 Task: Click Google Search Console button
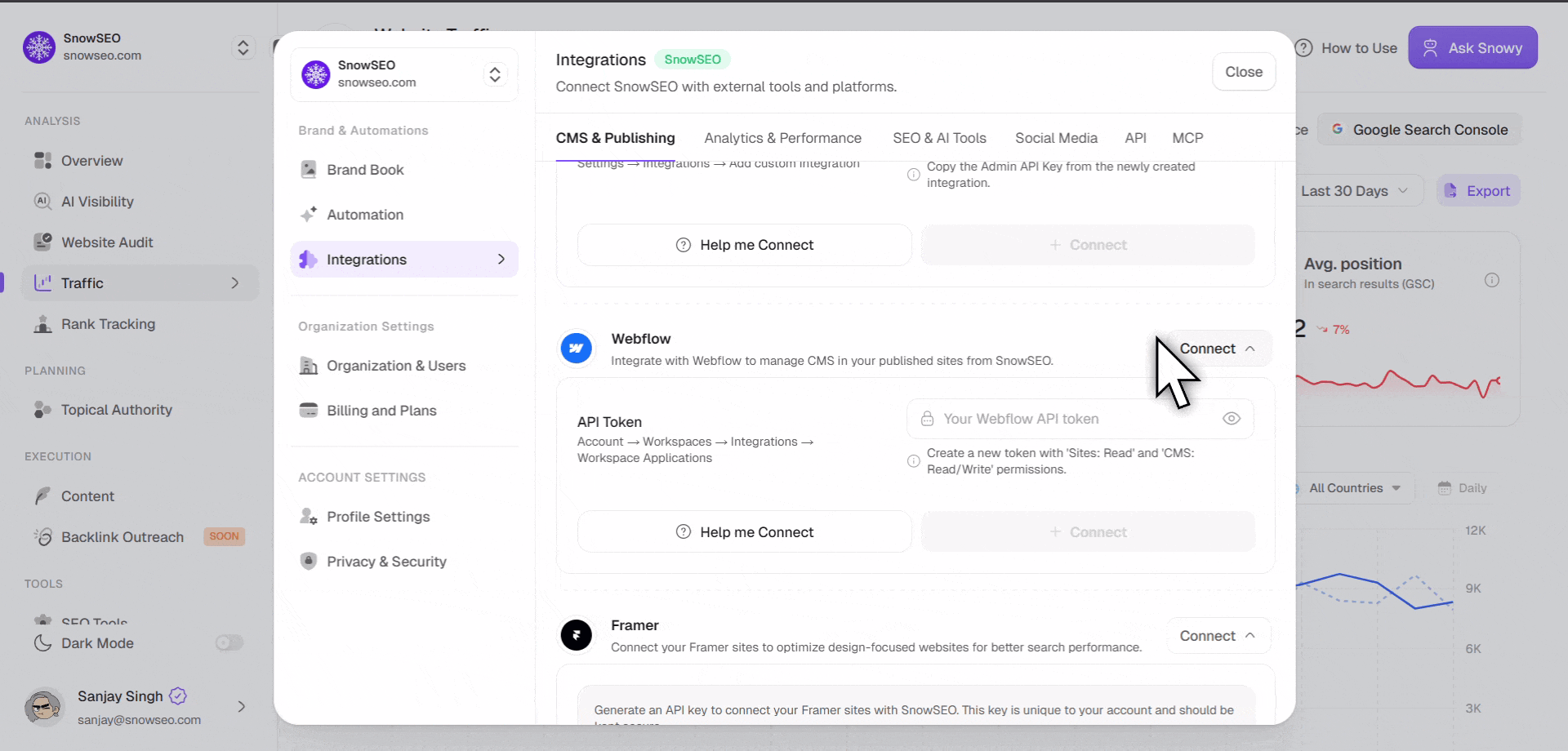(x=1419, y=130)
